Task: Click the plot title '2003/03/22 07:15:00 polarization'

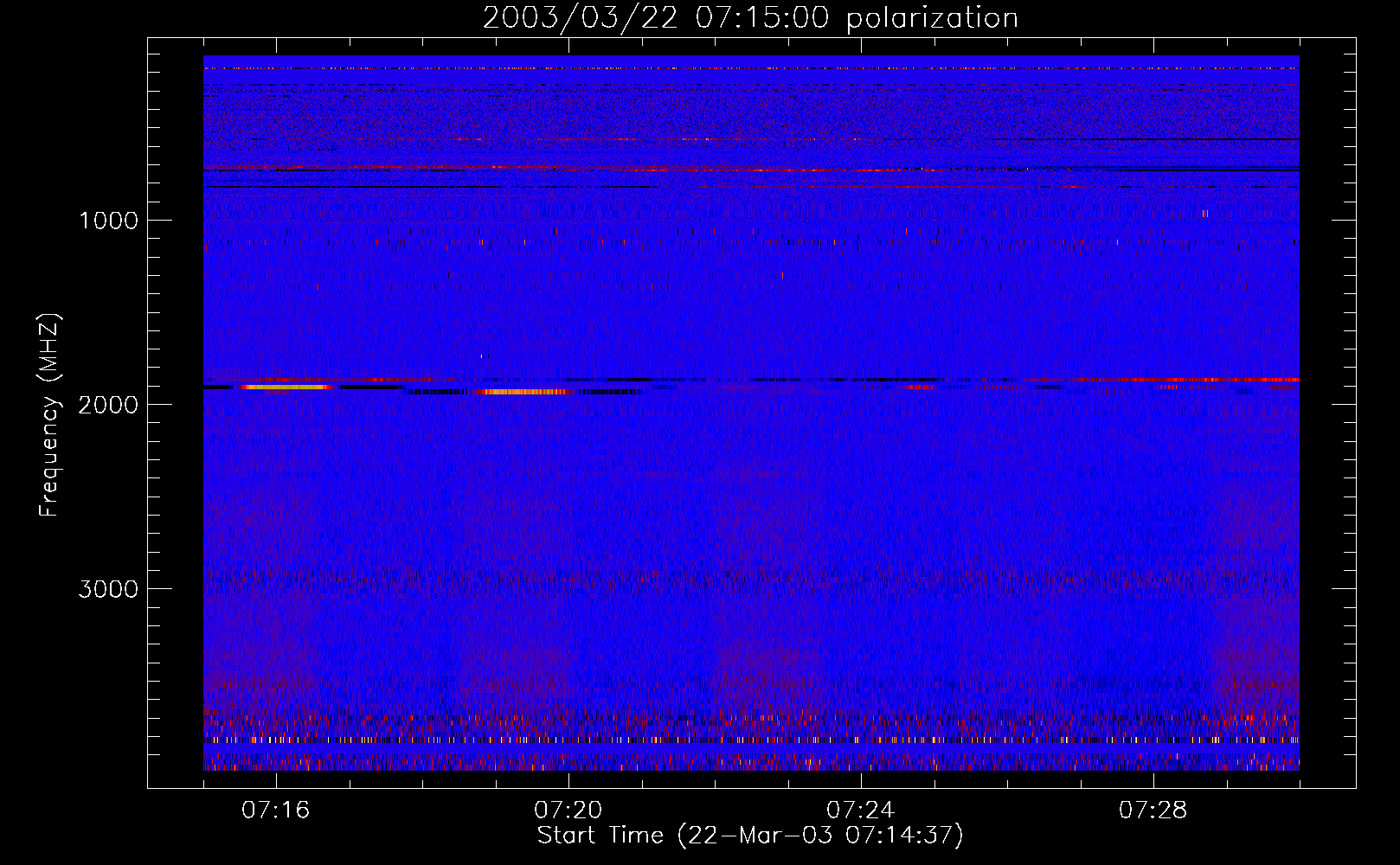Action: click(x=750, y=18)
